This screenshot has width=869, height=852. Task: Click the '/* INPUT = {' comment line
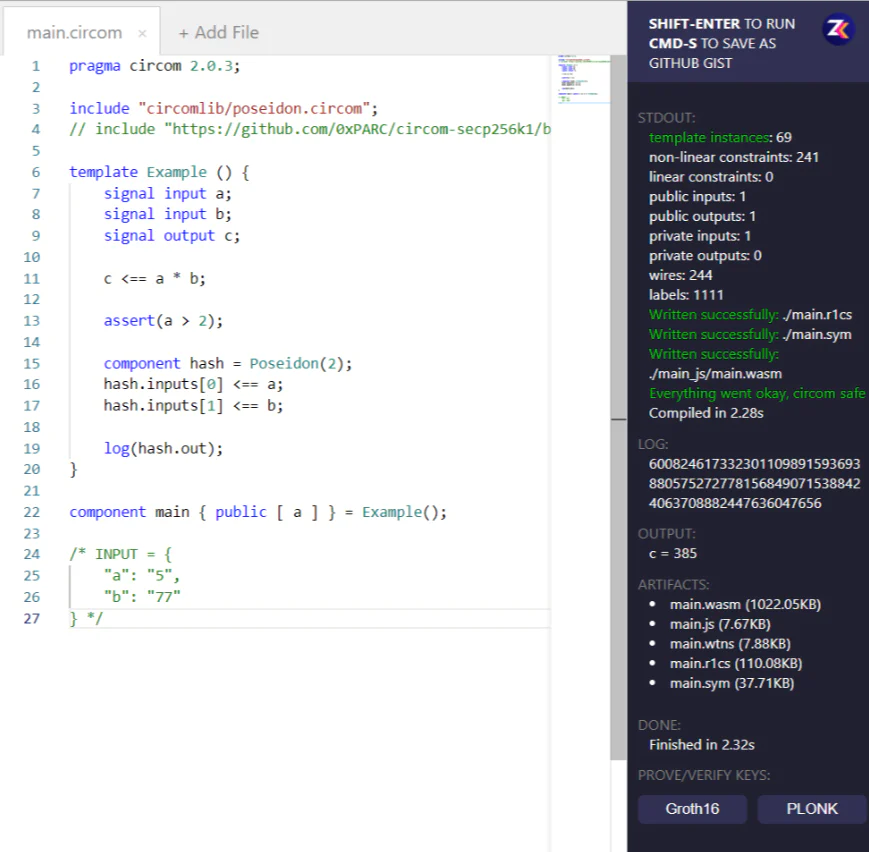tap(121, 554)
